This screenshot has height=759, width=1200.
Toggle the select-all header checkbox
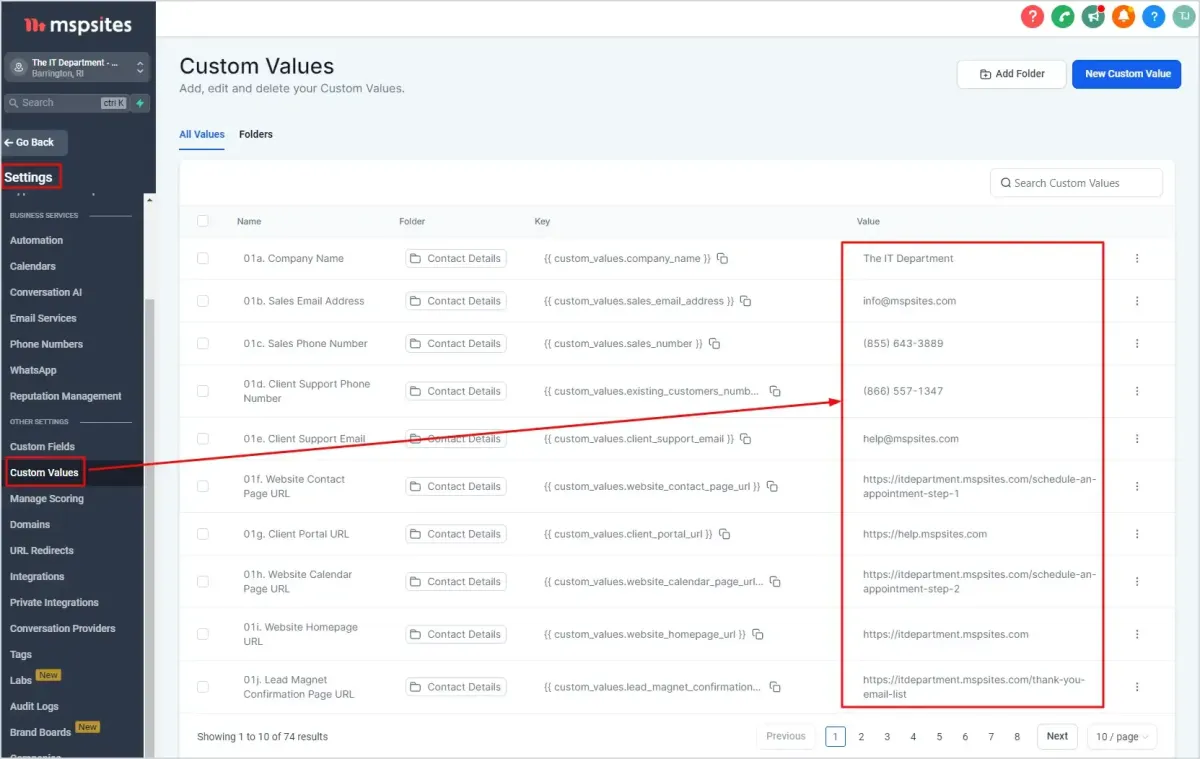pos(203,221)
